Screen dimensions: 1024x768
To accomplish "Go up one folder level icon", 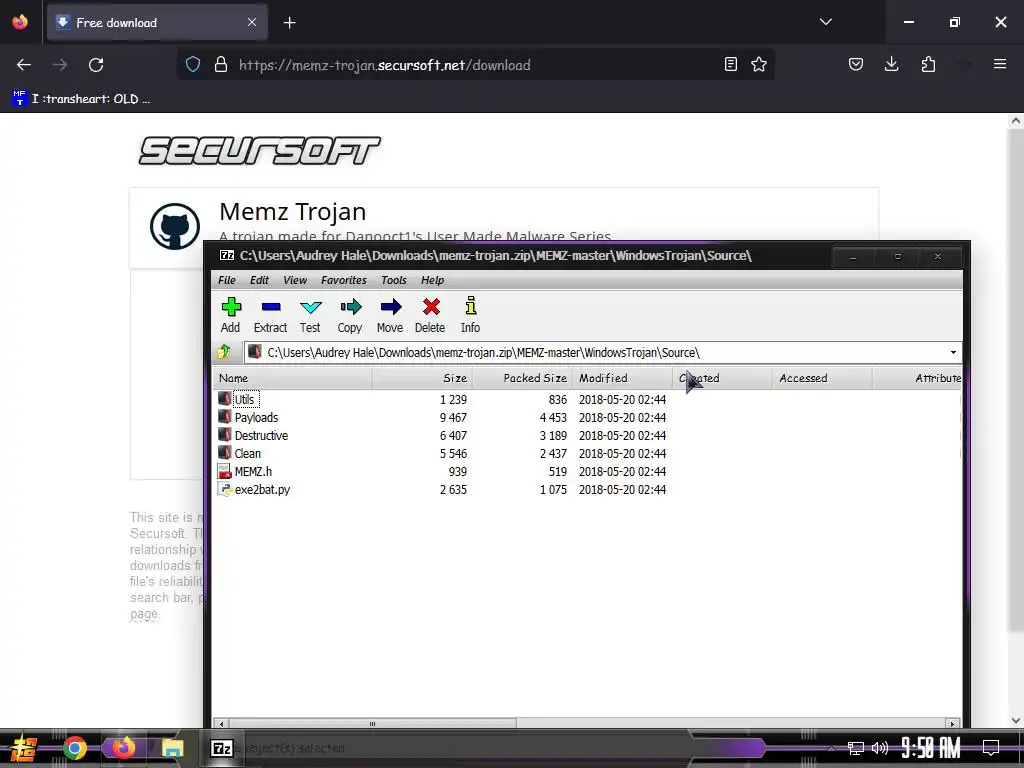I will click(224, 353).
